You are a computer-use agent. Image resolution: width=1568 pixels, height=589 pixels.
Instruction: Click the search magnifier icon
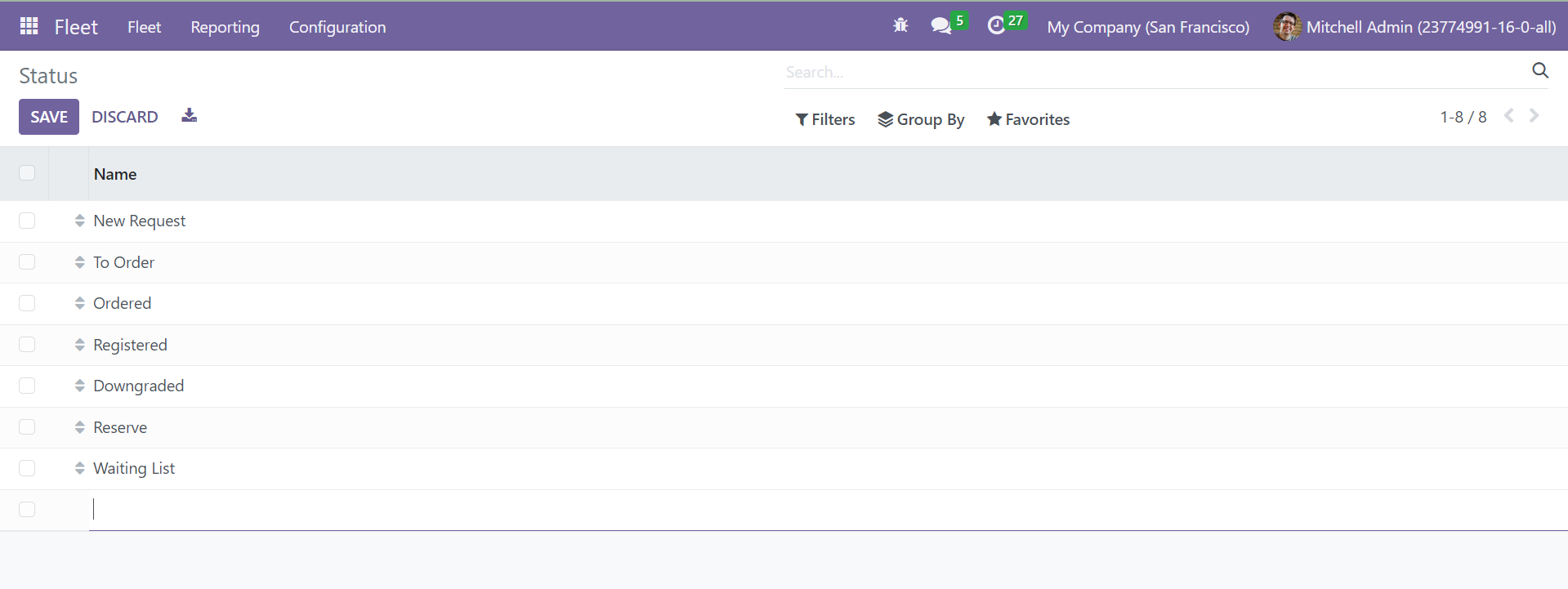pyautogui.click(x=1540, y=70)
